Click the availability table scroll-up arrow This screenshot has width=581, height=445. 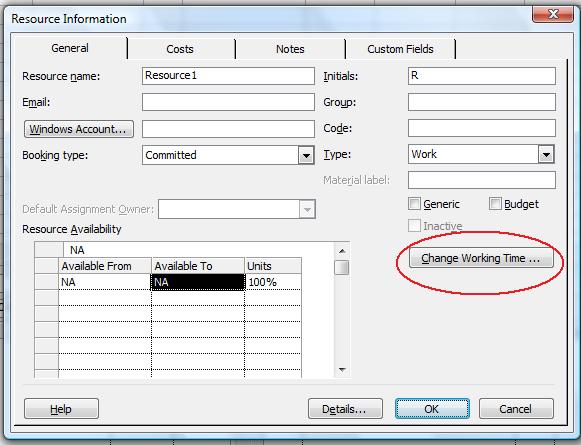pos(342,251)
